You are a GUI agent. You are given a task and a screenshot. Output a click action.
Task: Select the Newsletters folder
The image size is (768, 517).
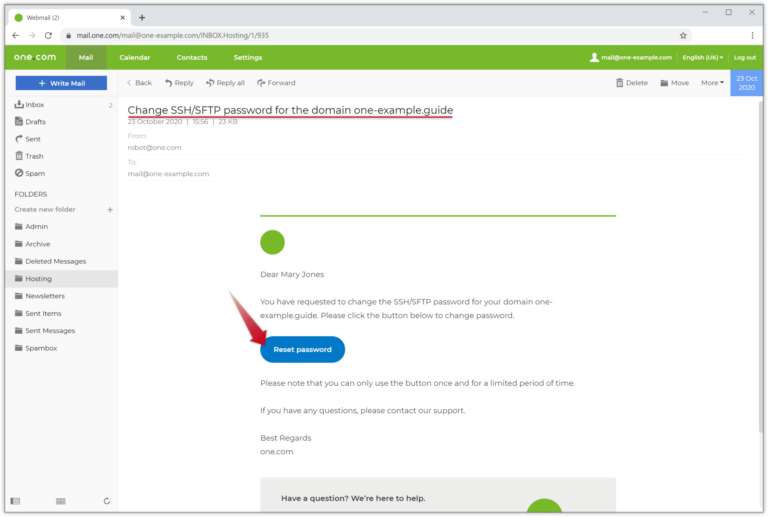61,296
